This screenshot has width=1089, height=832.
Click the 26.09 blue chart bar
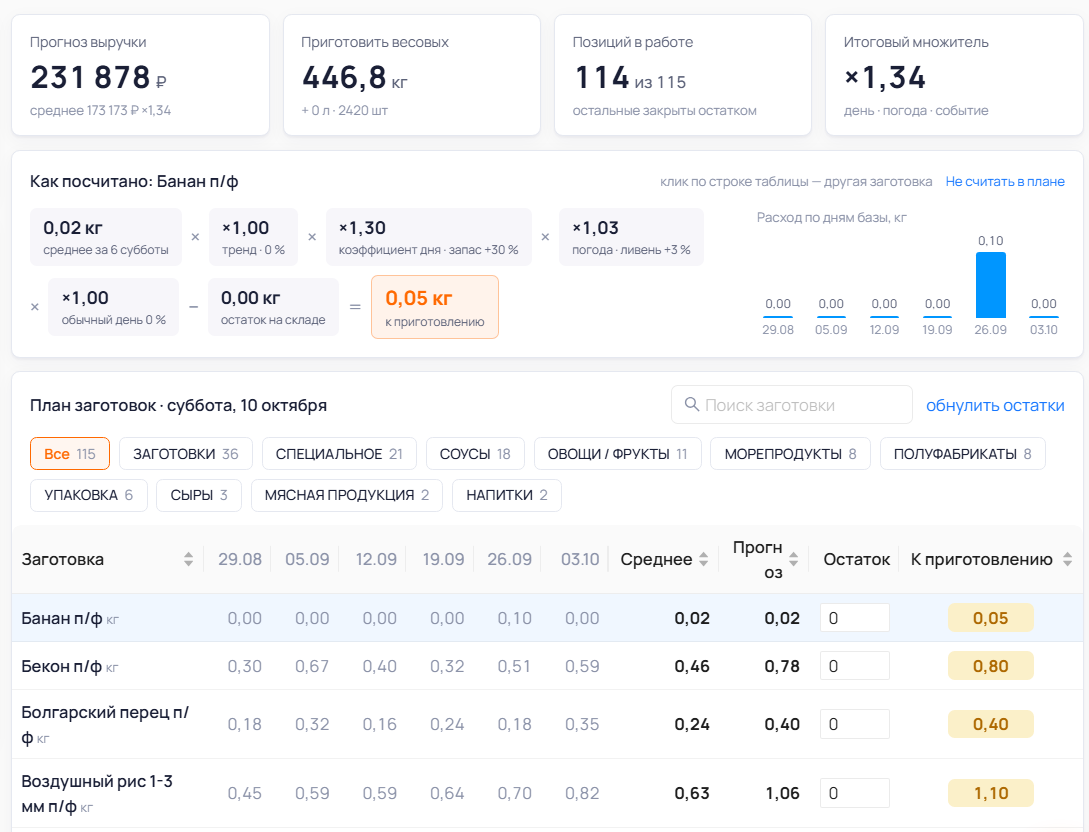(x=990, y=285)
